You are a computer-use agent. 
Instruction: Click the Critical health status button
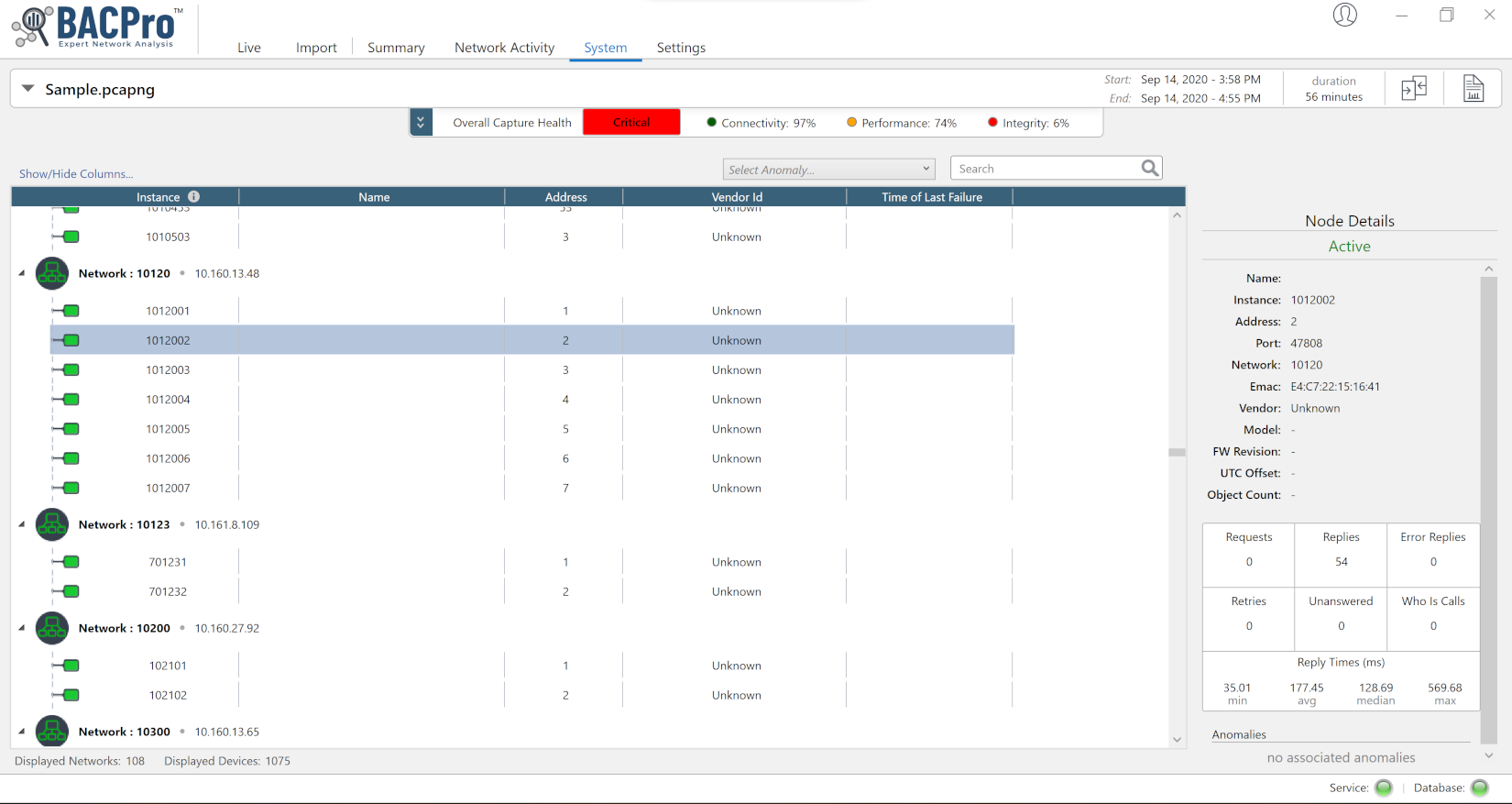631,122
